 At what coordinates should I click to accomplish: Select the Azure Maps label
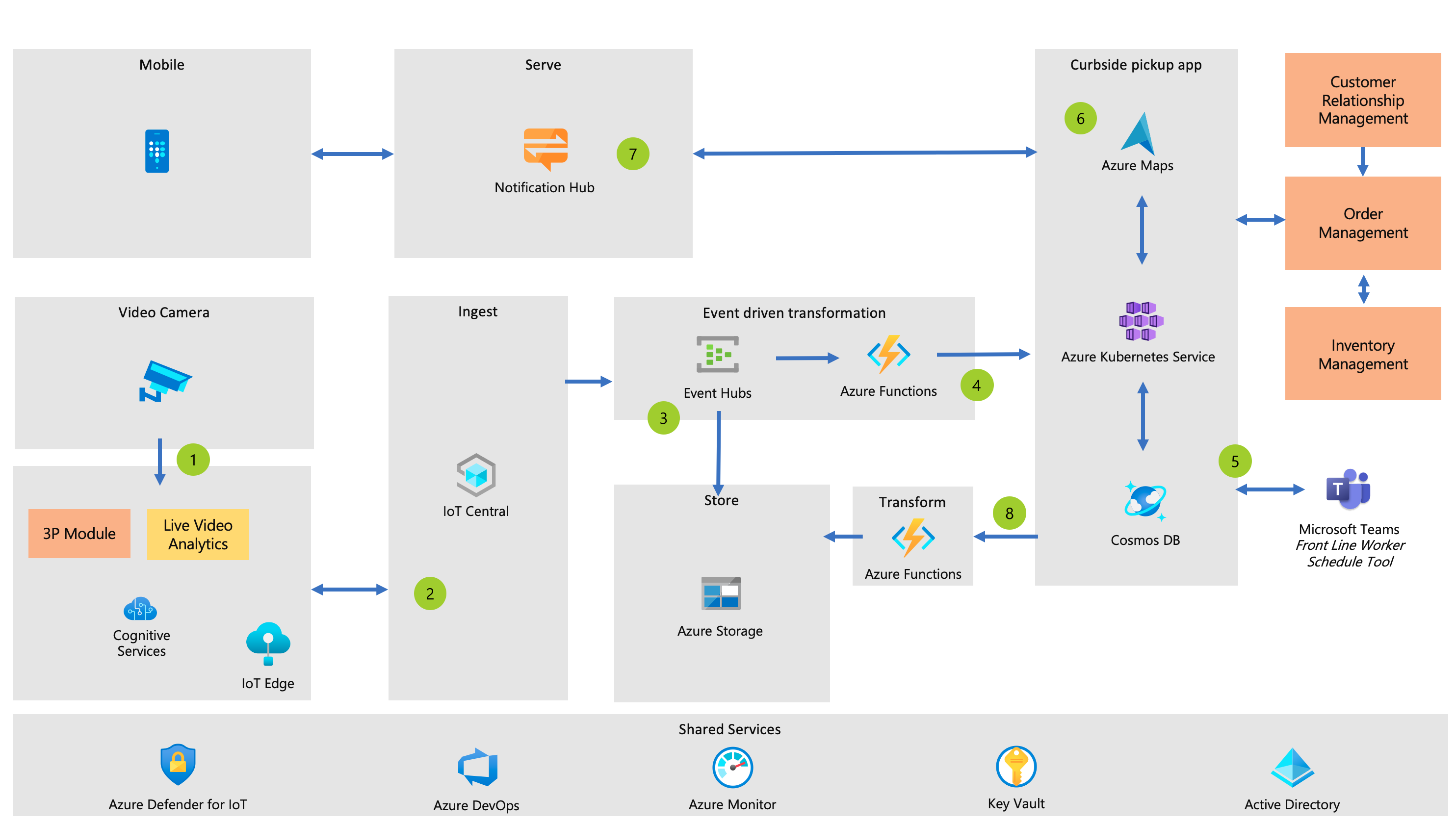click(x=1137, y=166)
